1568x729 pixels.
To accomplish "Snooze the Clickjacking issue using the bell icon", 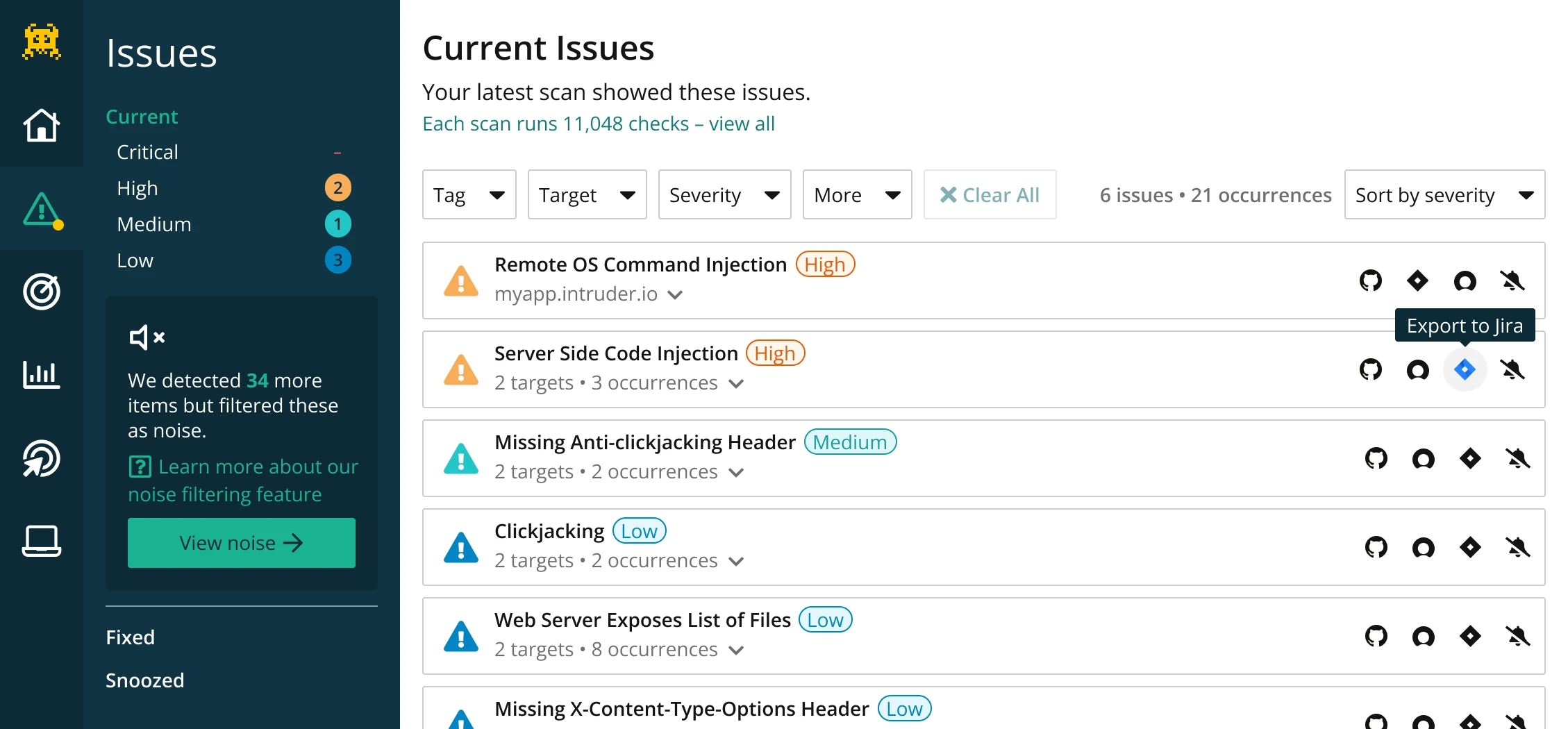I will 1518,547.
